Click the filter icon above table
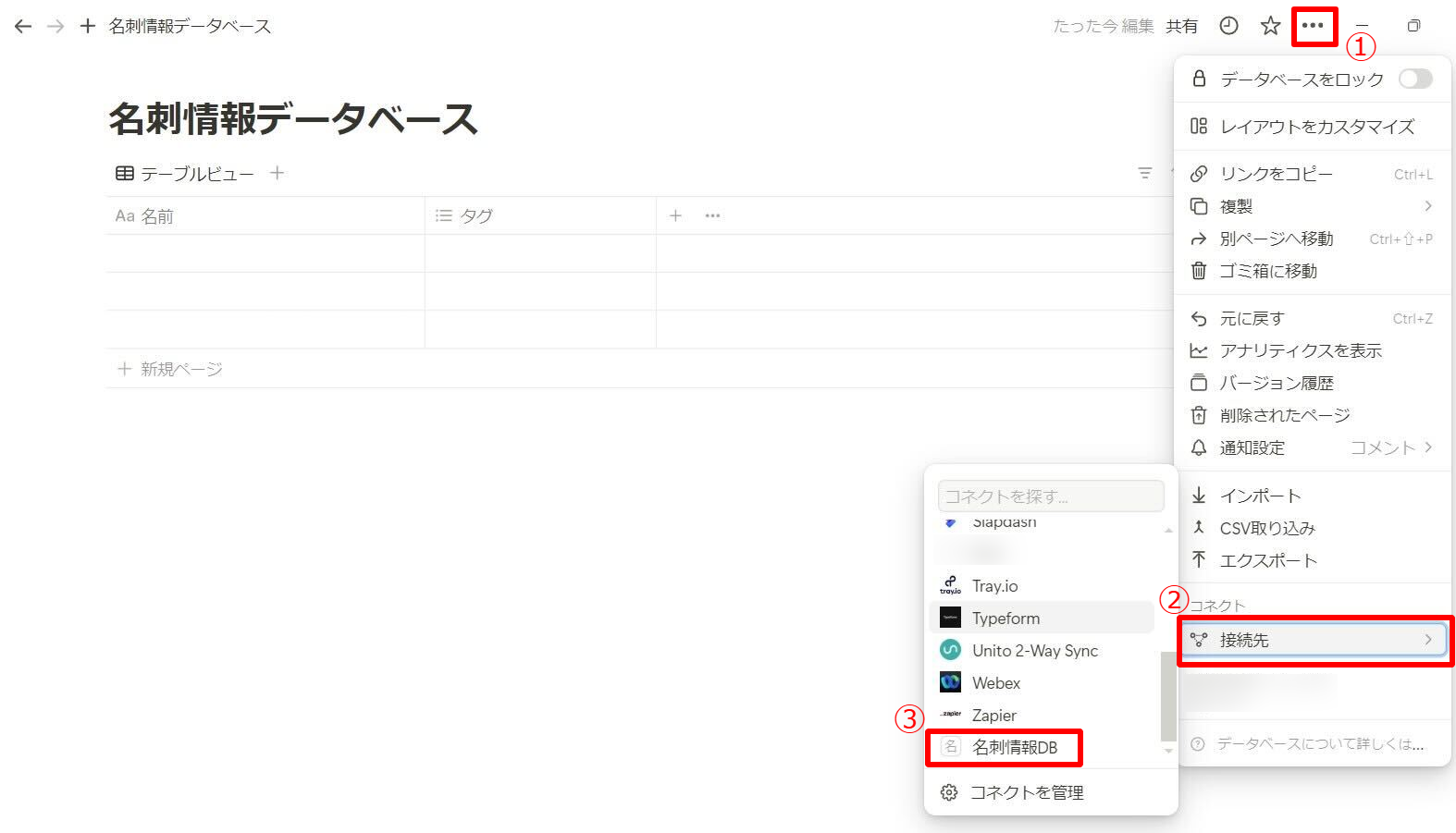The image size is (1456, 833). [1144, 173]
